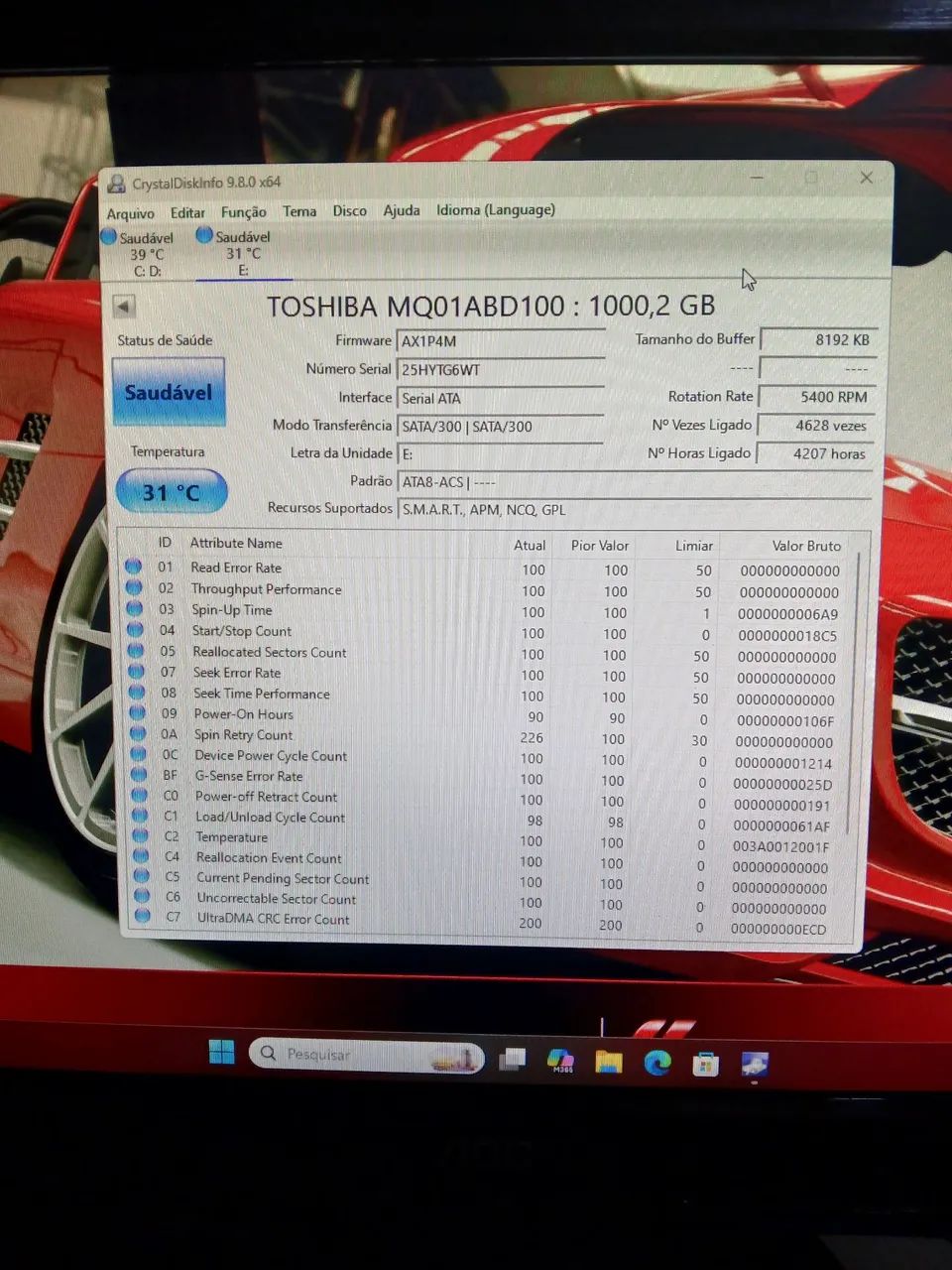Click the Atual column header
Image resolution: width=952 pixels, height=1270 pixels.
pos(530,545)
